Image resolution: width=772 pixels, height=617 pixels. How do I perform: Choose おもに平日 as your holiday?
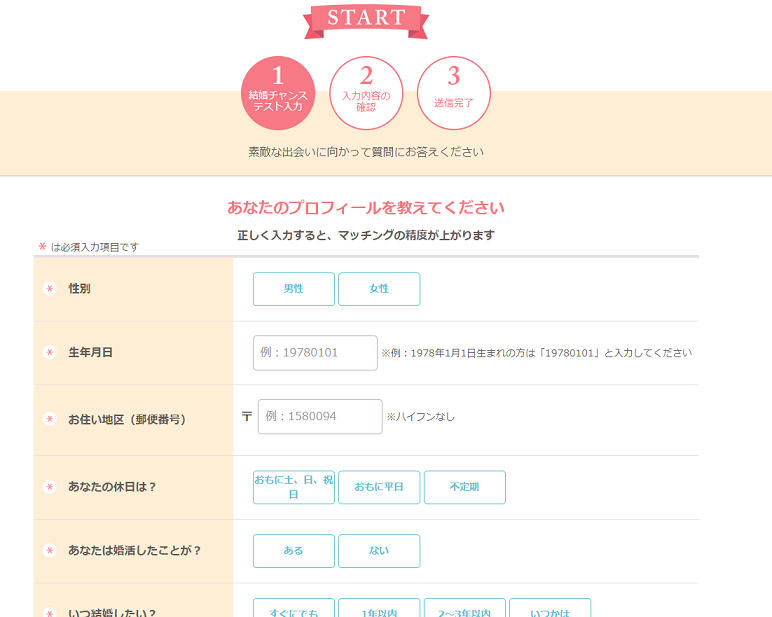[379, 487]
